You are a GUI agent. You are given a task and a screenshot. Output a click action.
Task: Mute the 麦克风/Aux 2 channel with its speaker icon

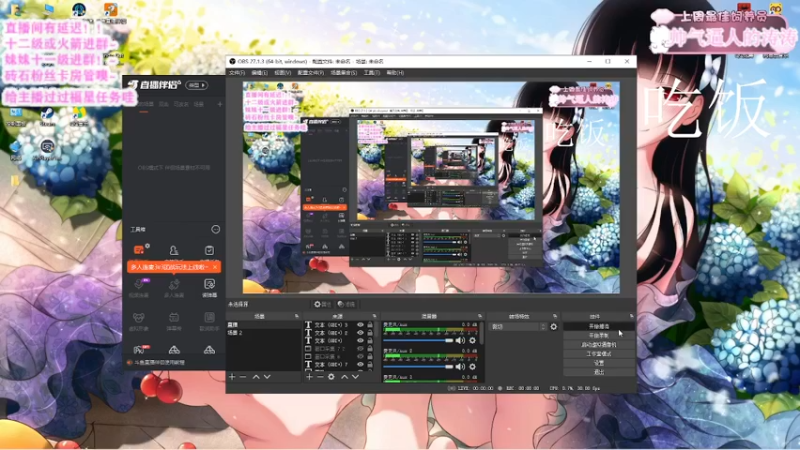[x=460, y=366]
